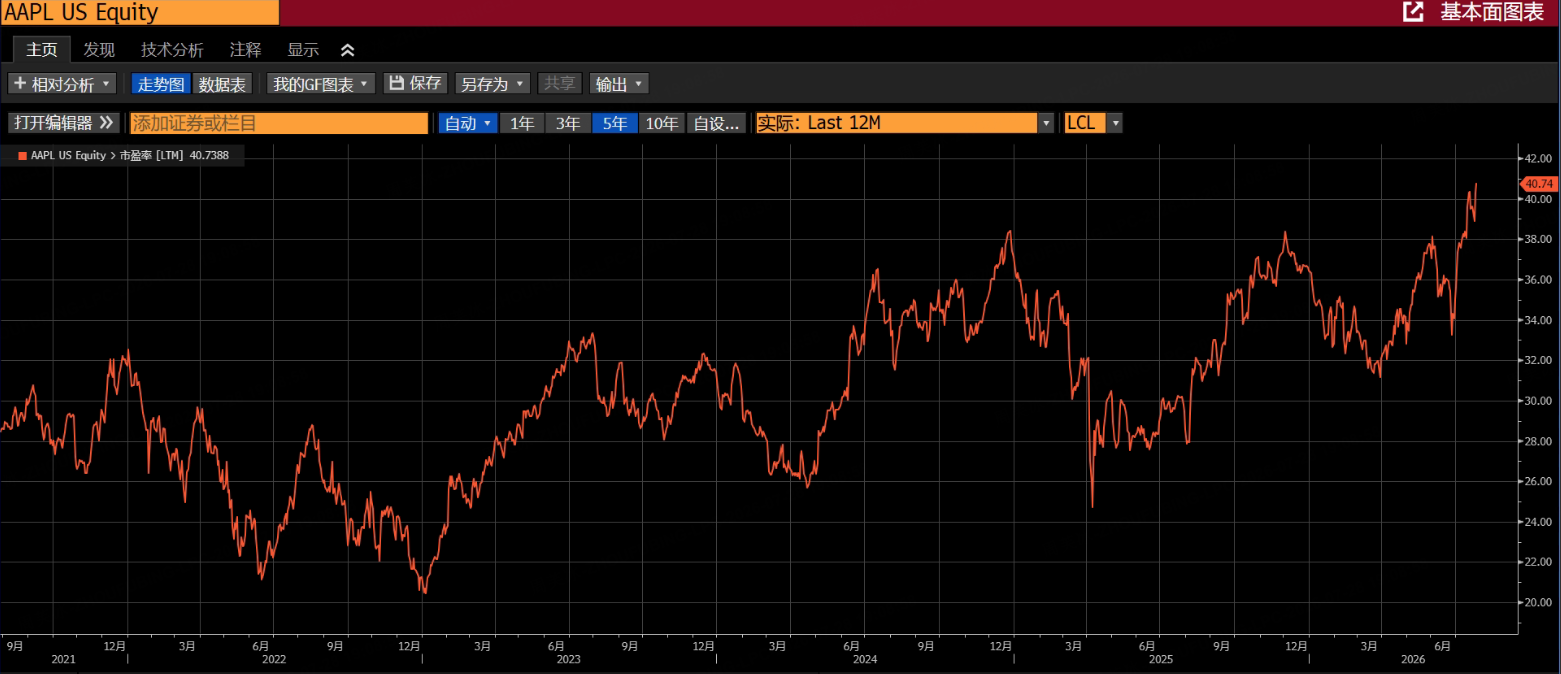Click the 2023 year label on axis
This screenshot has height=674, width=1561.
coord(568,660)
